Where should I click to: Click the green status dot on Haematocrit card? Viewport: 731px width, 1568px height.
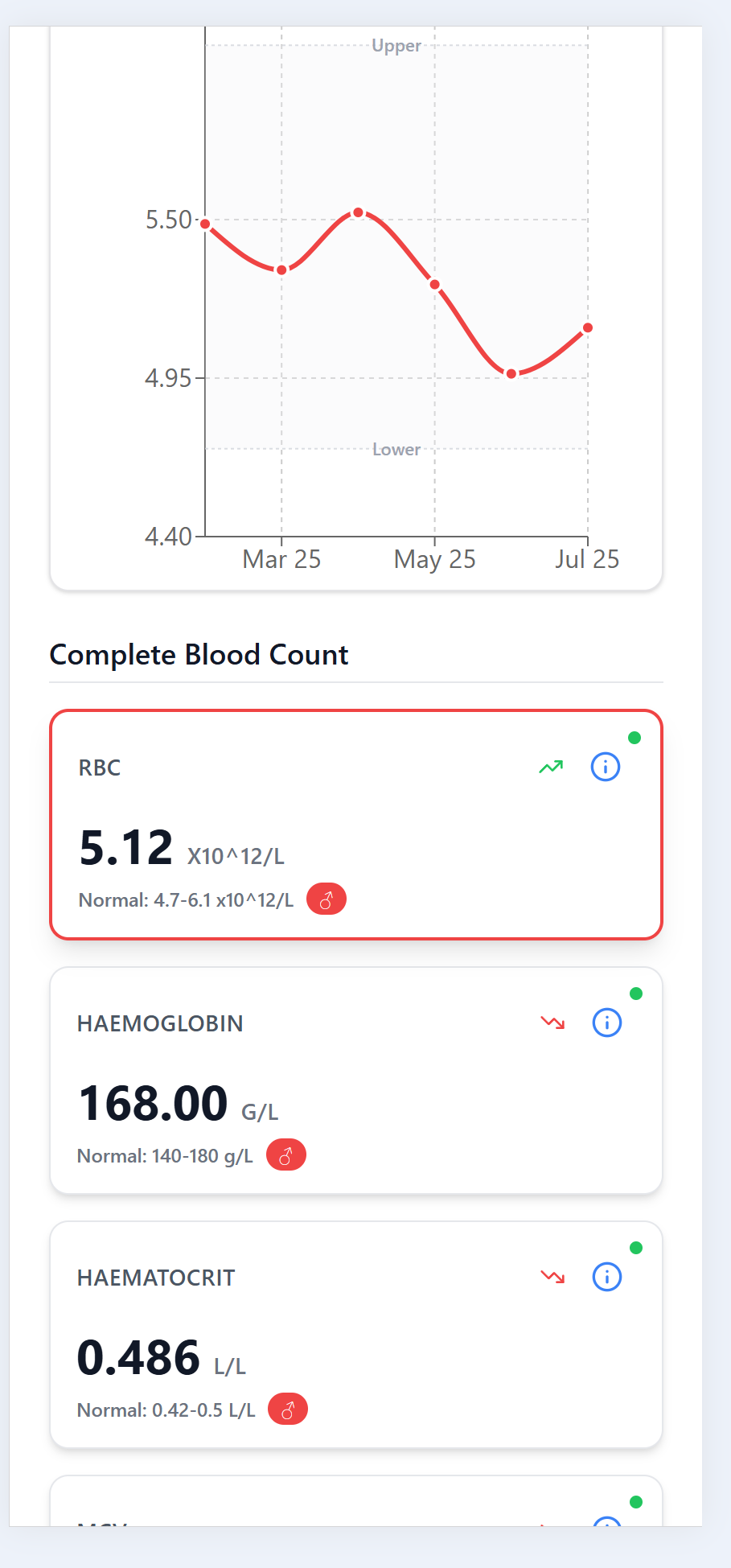[x=636, y=1248]
